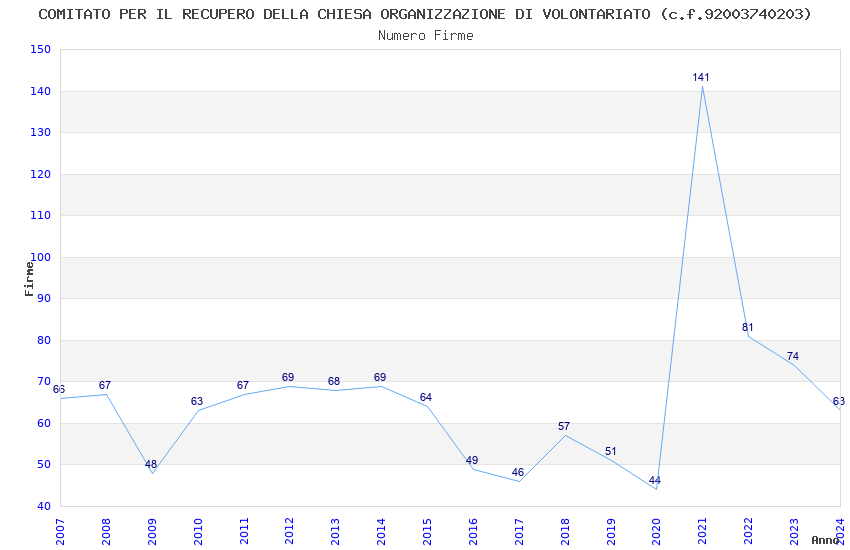Click the 2020 year label

(656, 532)
